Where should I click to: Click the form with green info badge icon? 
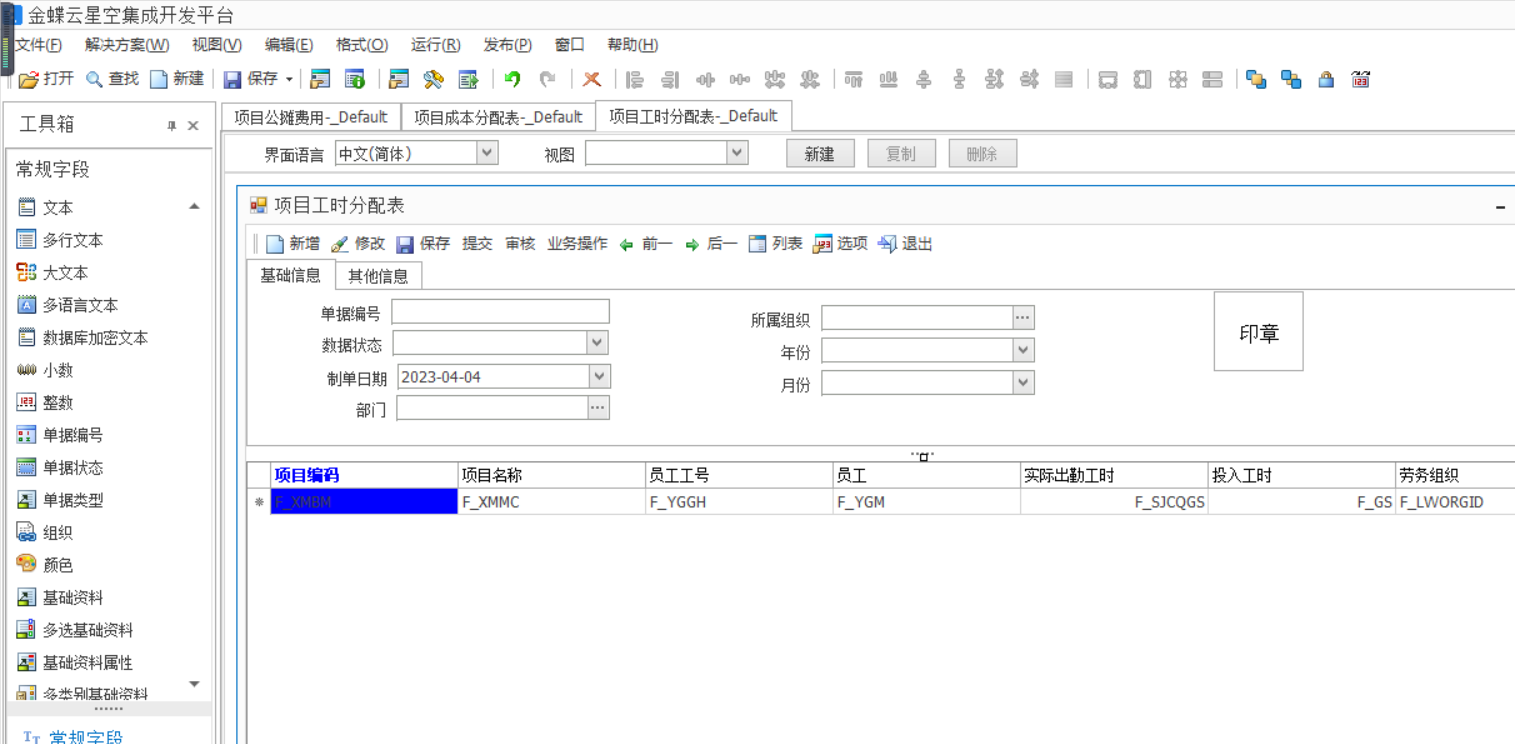pyautogui.click(x=355, y=79)
